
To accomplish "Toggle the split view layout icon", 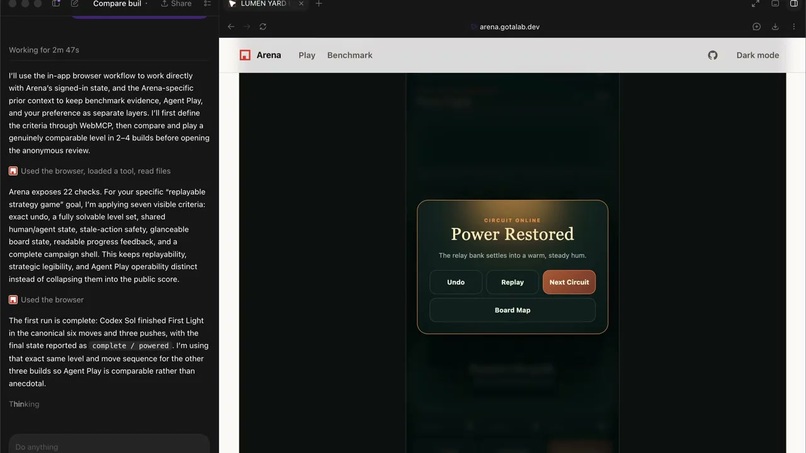I will tap(794, 4).
